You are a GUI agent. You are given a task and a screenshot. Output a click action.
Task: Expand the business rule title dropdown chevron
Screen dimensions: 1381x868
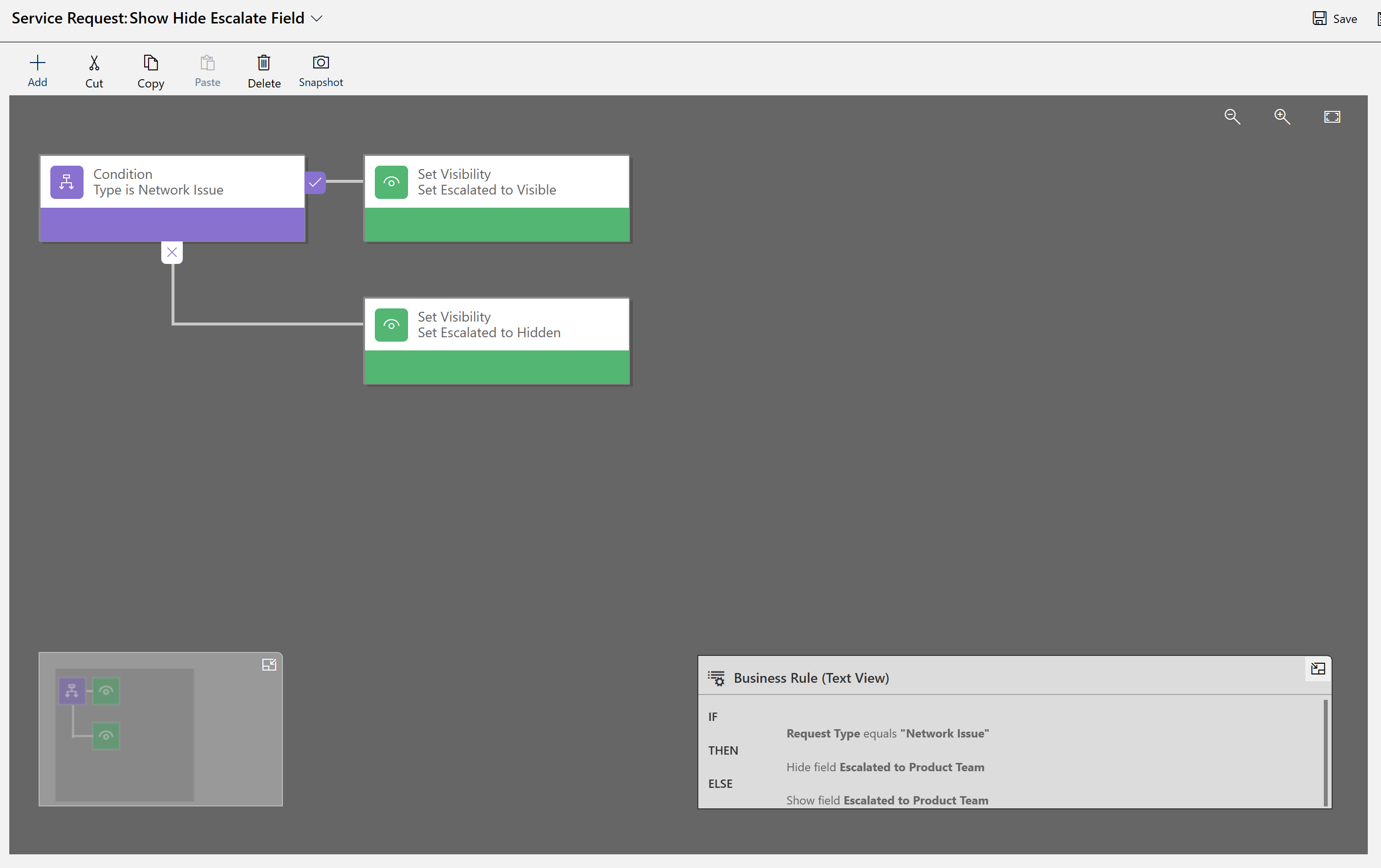(x=317, y=19)
